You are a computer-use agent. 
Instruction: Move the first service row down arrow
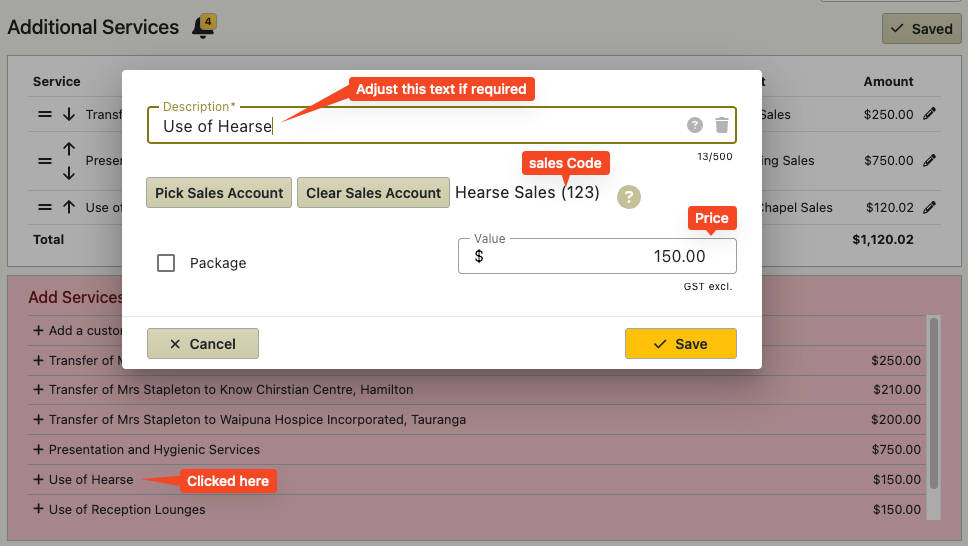(69, 114)
